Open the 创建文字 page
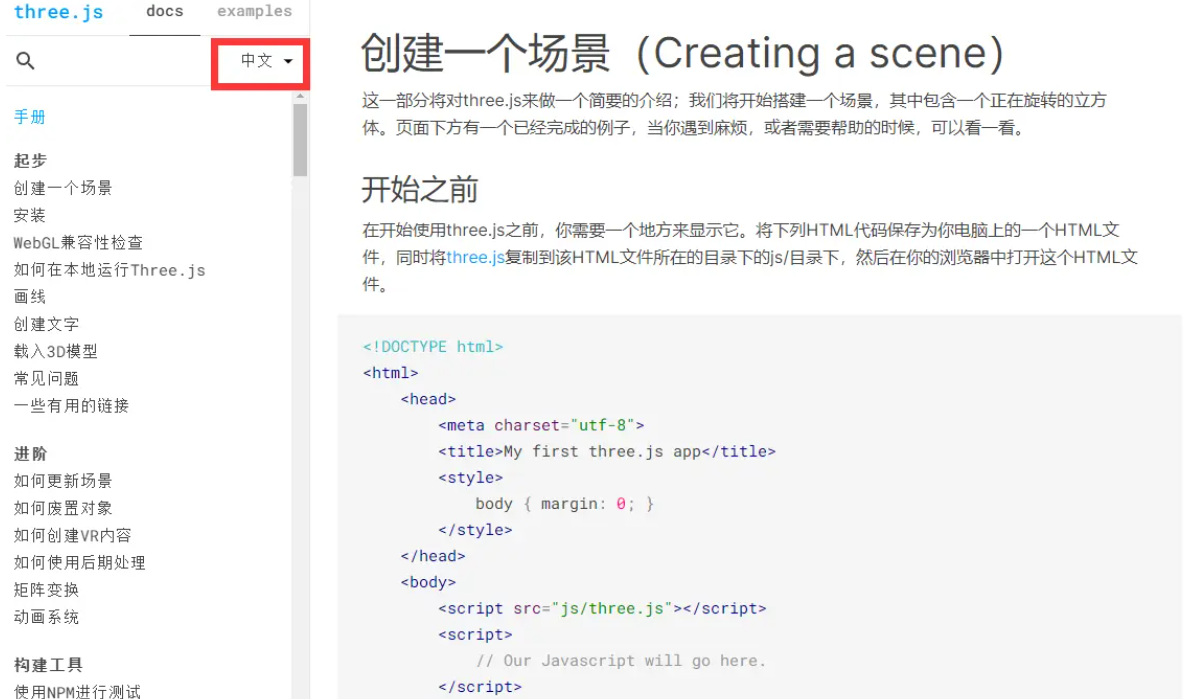This screenshot has height=699, width=1192. tap(46, 324)
